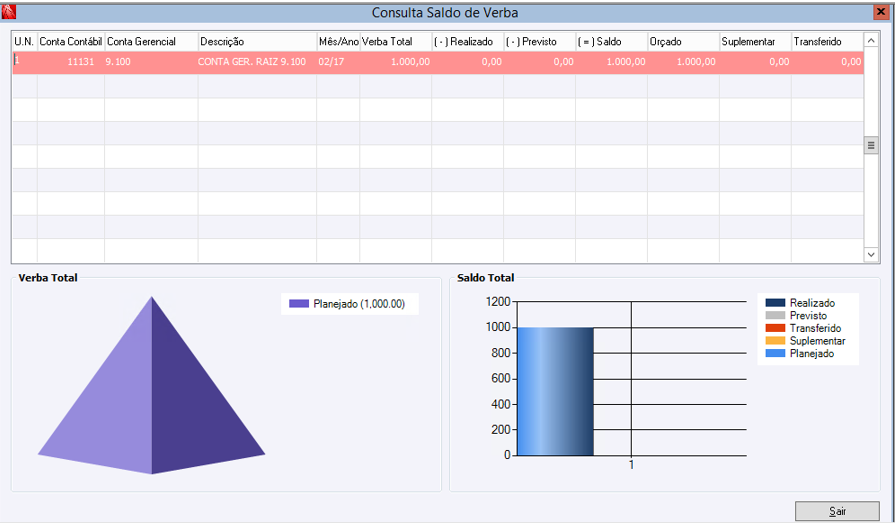The image size is (895, 527).
Task: Click the blue Planejado bar in Saldo Total chart
Action: tap(555, 392)
